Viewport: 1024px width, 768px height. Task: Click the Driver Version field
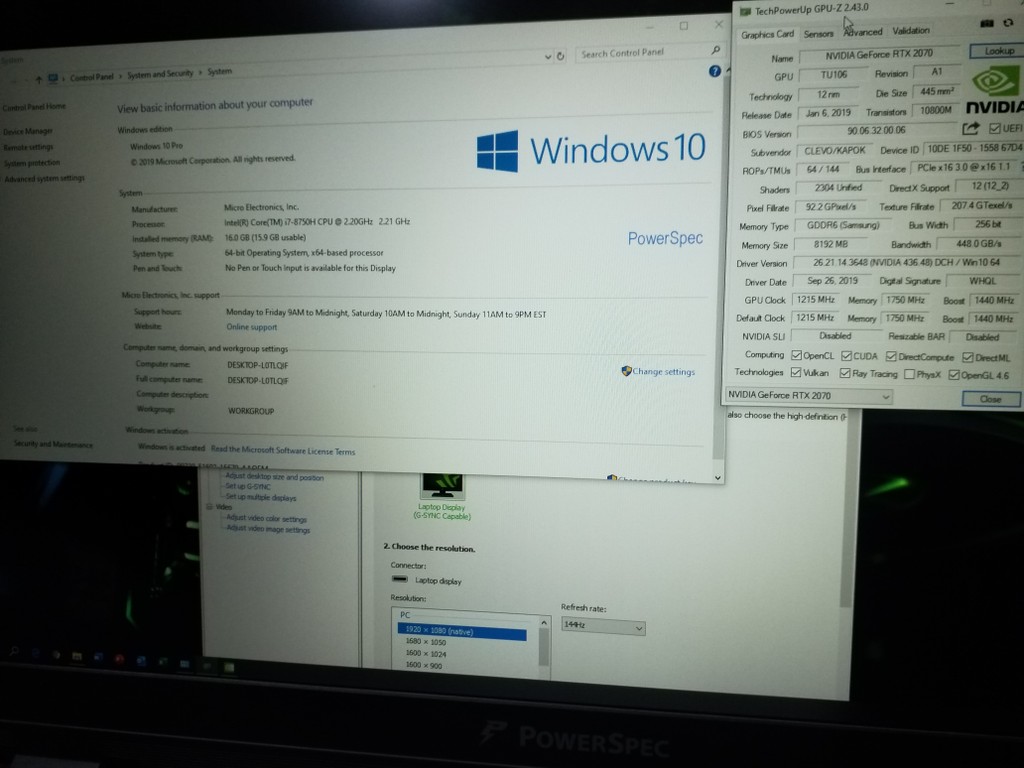[908, 263]
